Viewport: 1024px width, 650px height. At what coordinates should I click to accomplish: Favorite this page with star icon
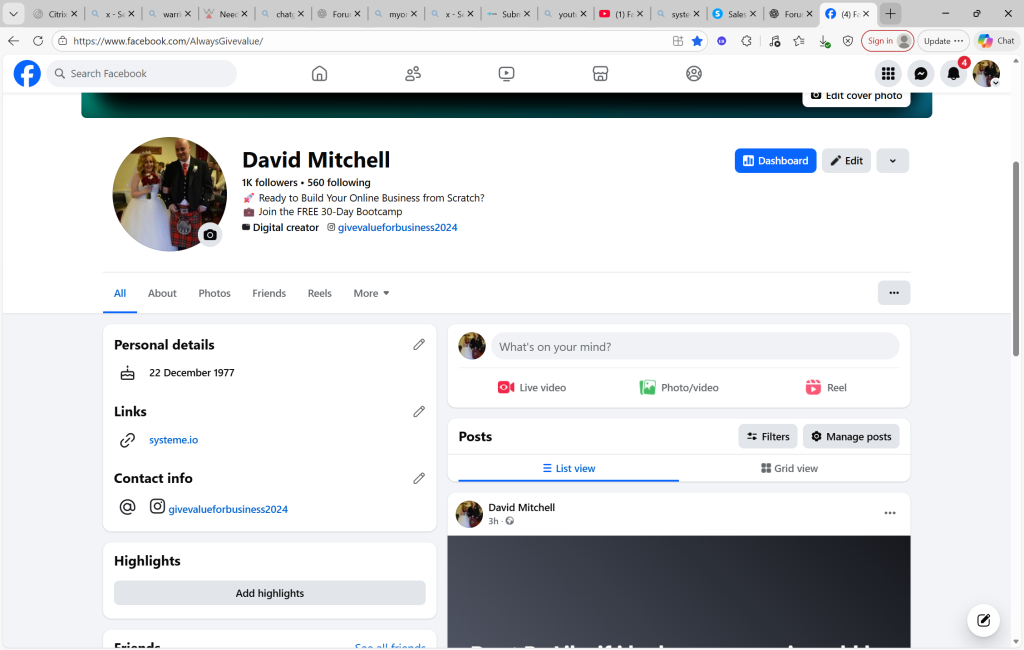(x=697, y=41)
